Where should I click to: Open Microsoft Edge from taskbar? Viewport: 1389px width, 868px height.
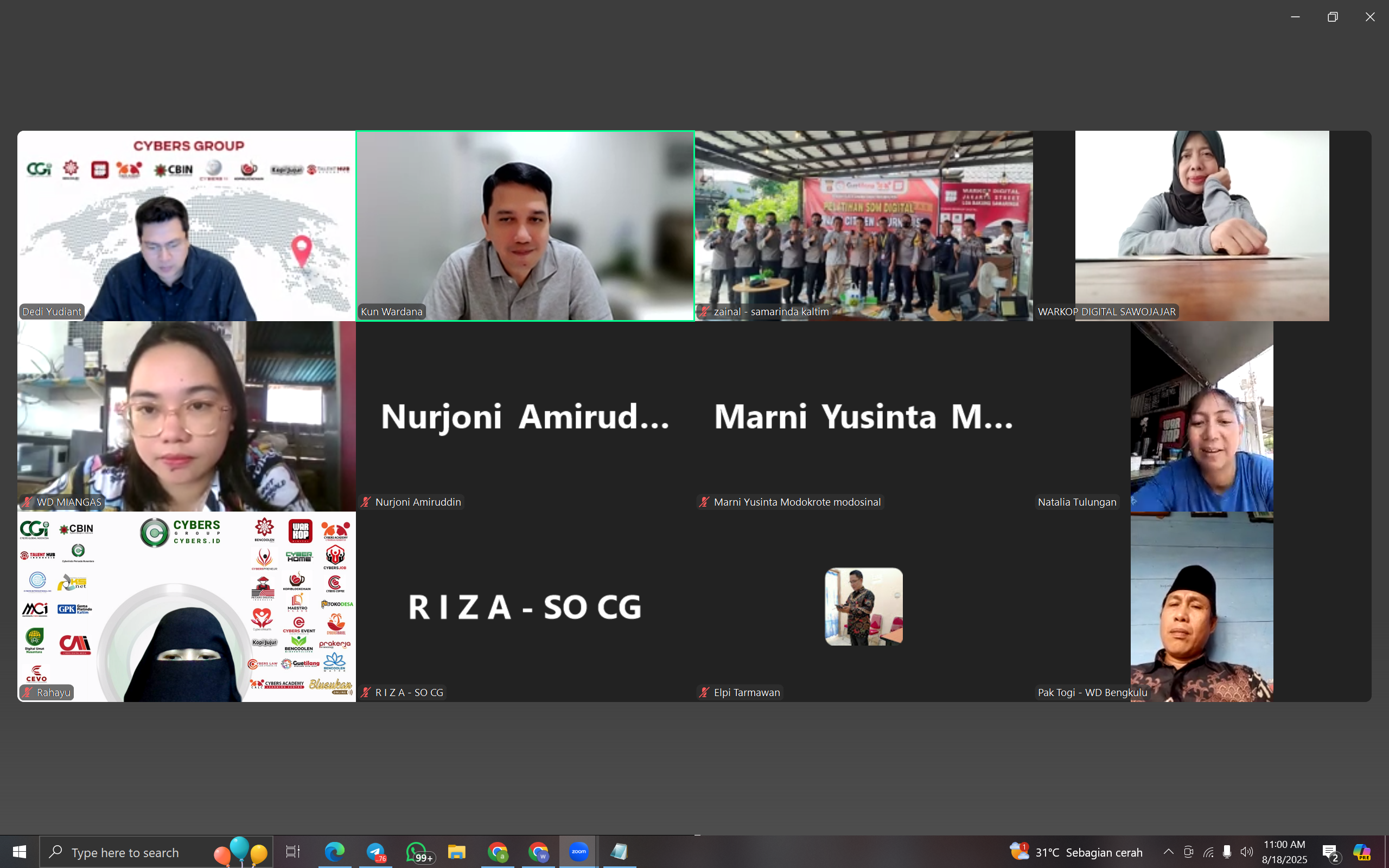tap(335, 852)
